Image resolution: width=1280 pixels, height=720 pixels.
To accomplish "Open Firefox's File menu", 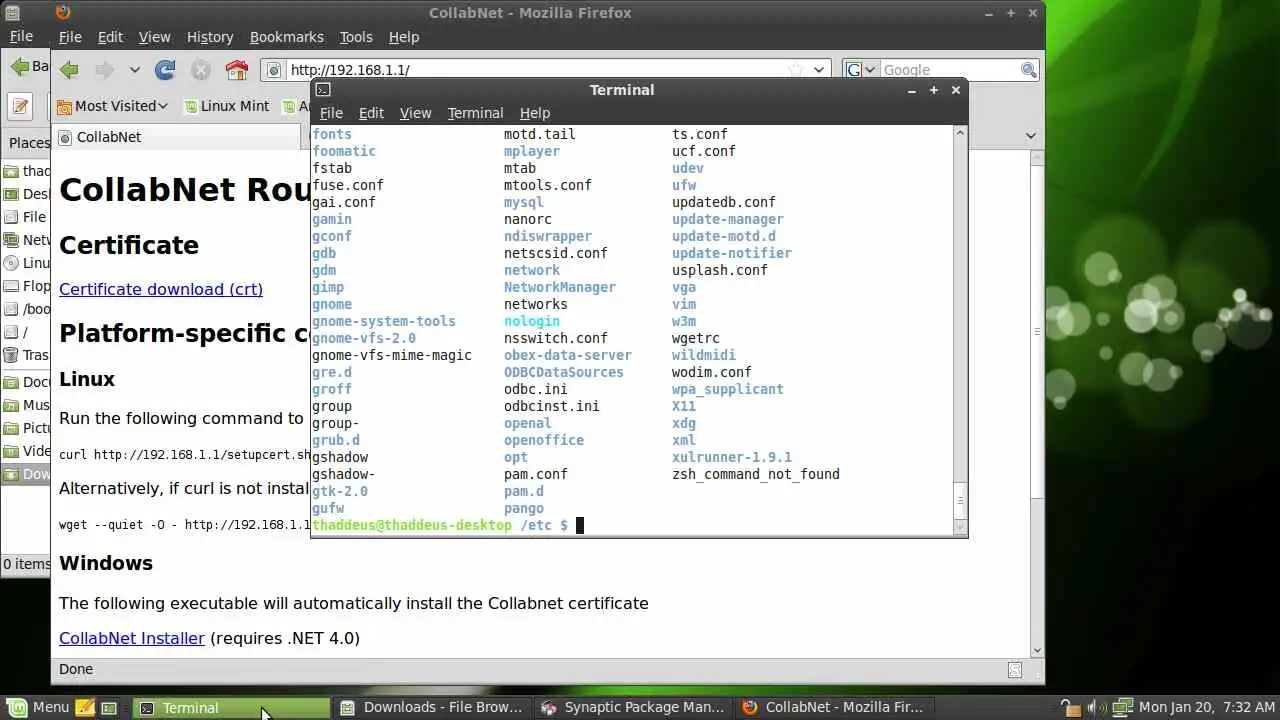I will click(x=70, y=37).
